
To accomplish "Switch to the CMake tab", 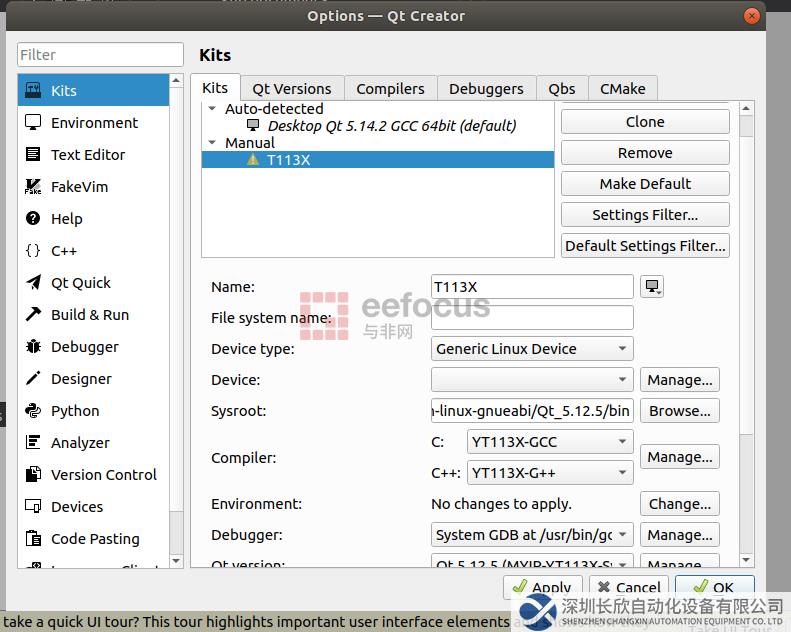I will click(x=623, y=89).
